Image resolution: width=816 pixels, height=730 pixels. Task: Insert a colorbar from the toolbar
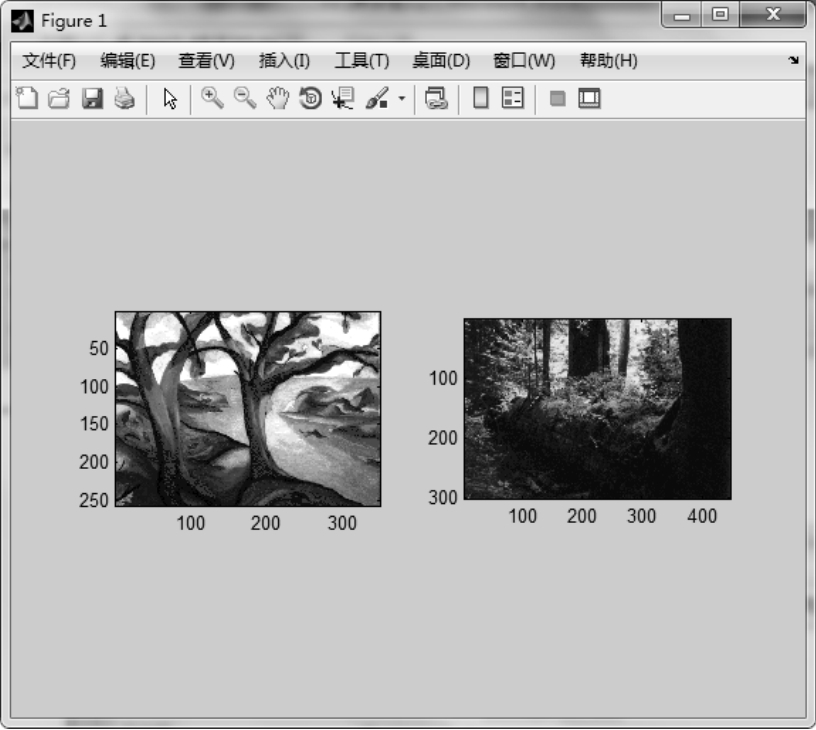tap(481, 98)
